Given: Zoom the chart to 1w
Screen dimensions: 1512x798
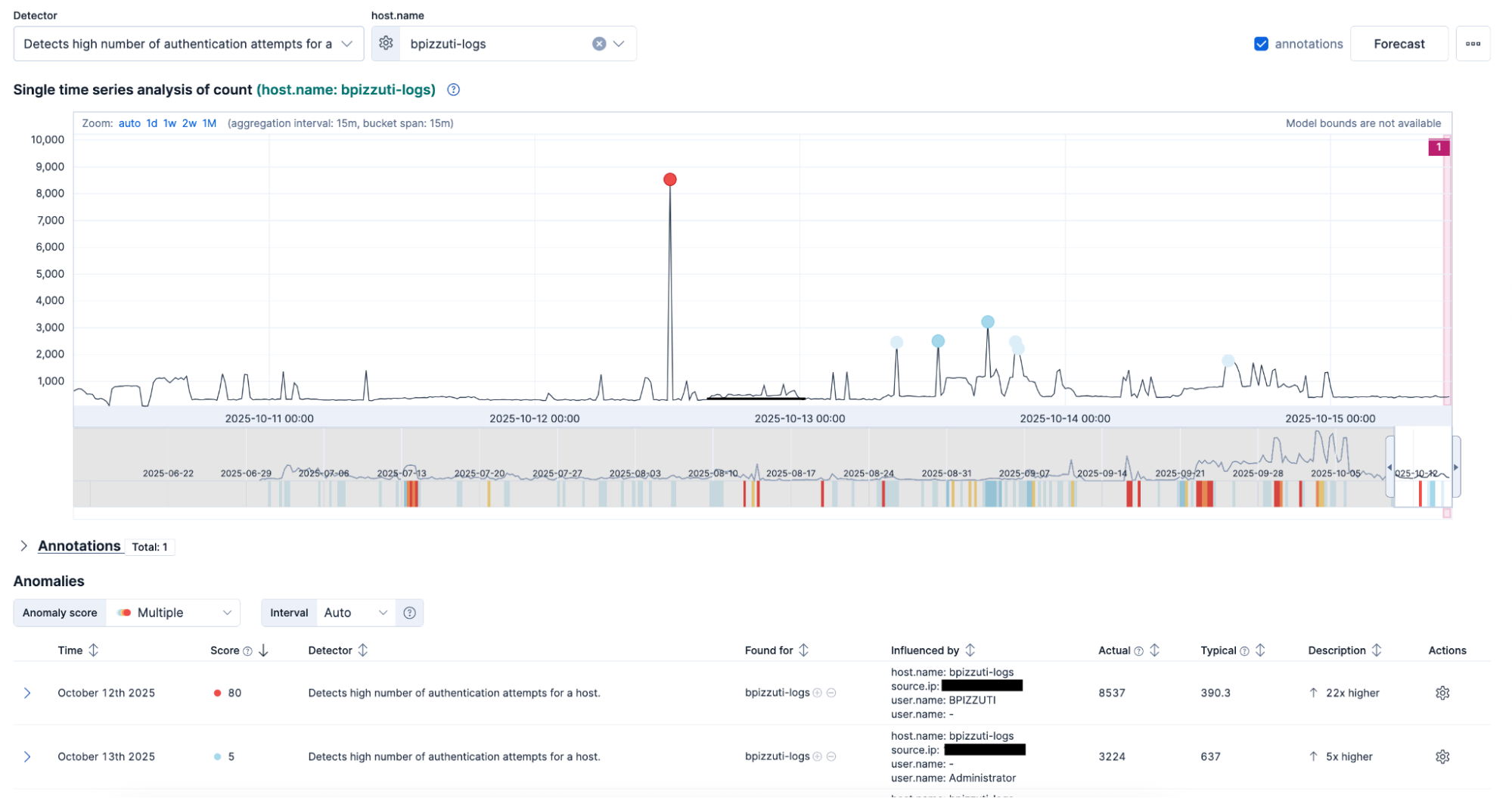Looking at the screenshot, I should pos(169,123).
